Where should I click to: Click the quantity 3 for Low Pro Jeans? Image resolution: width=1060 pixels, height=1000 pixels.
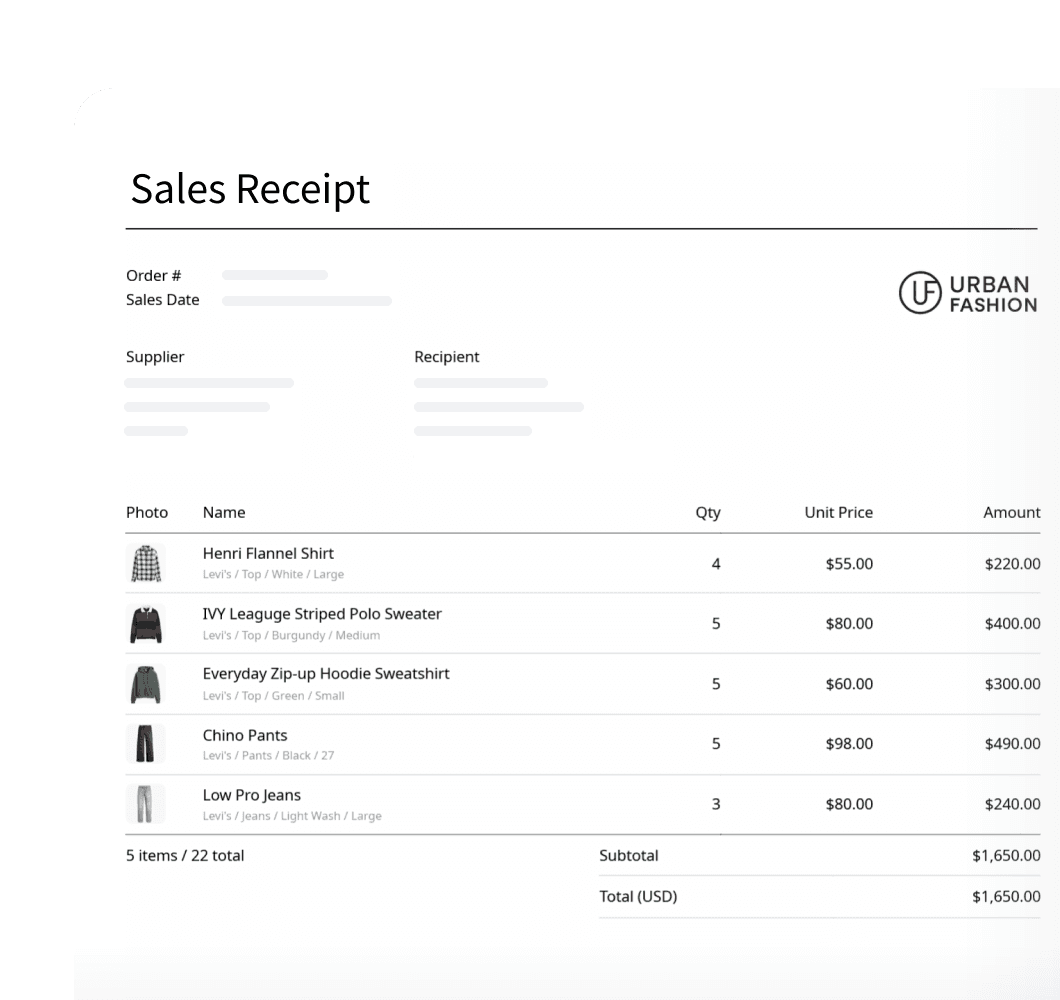coord(716,804)
